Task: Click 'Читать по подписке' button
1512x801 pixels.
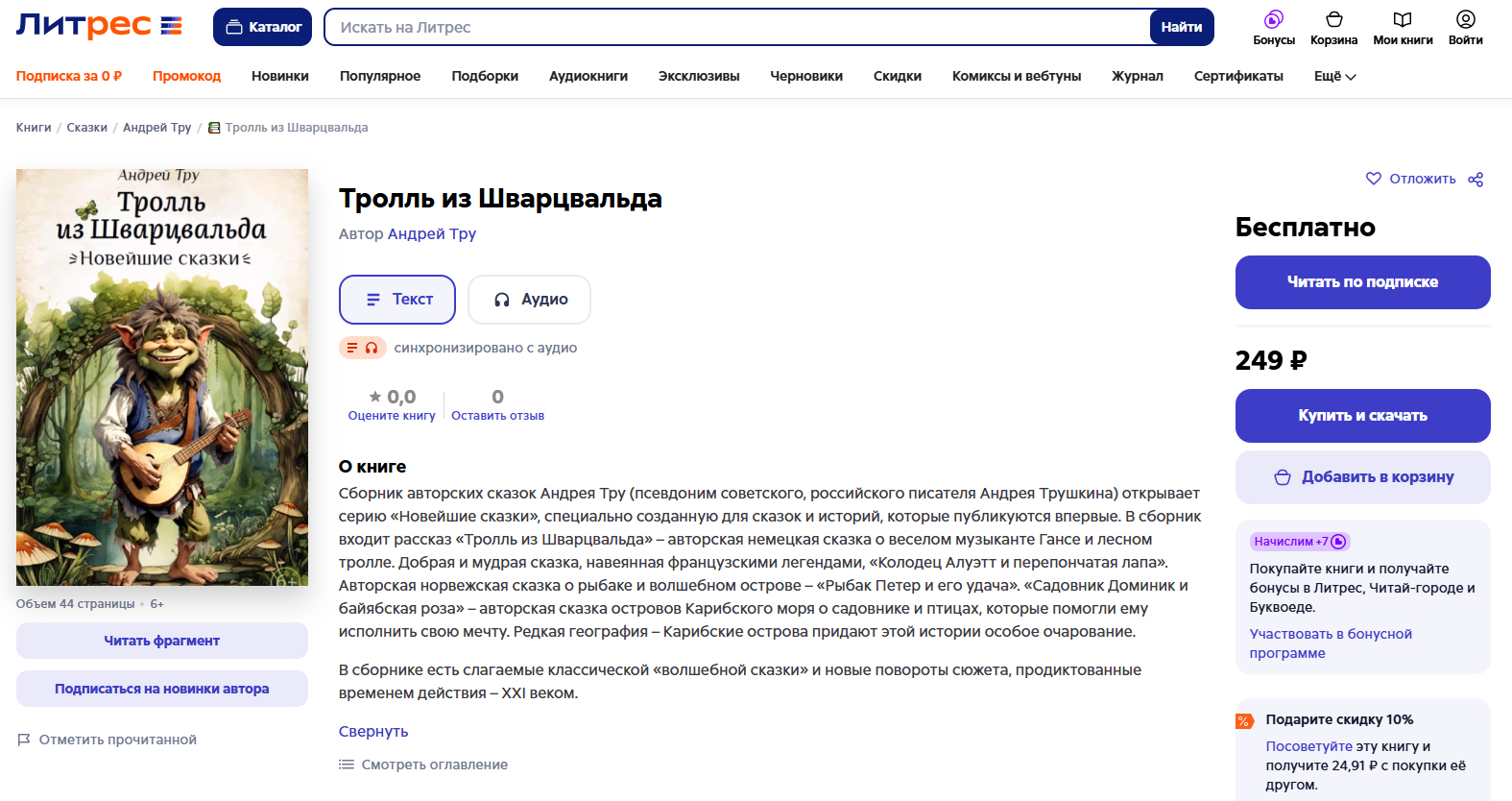Action: [1362, 282]
